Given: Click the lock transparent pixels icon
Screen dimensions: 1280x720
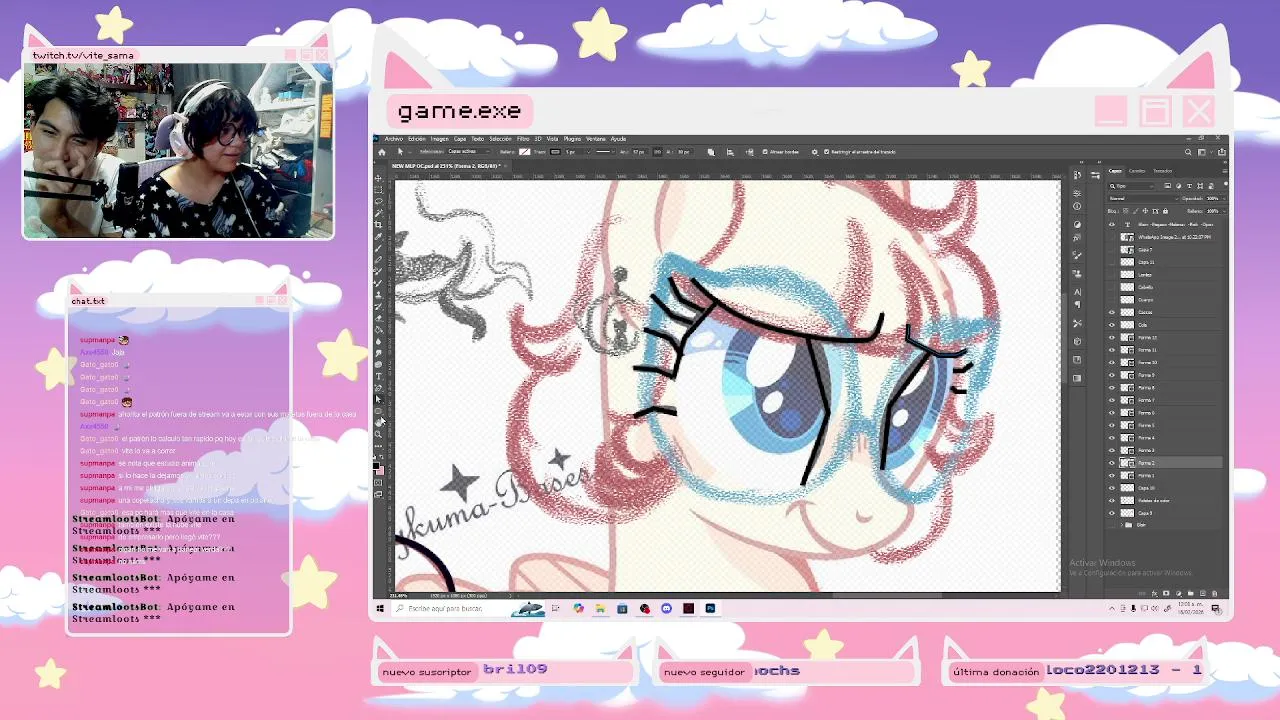Looking at the screenshot, I should [x=1125, y=211].
